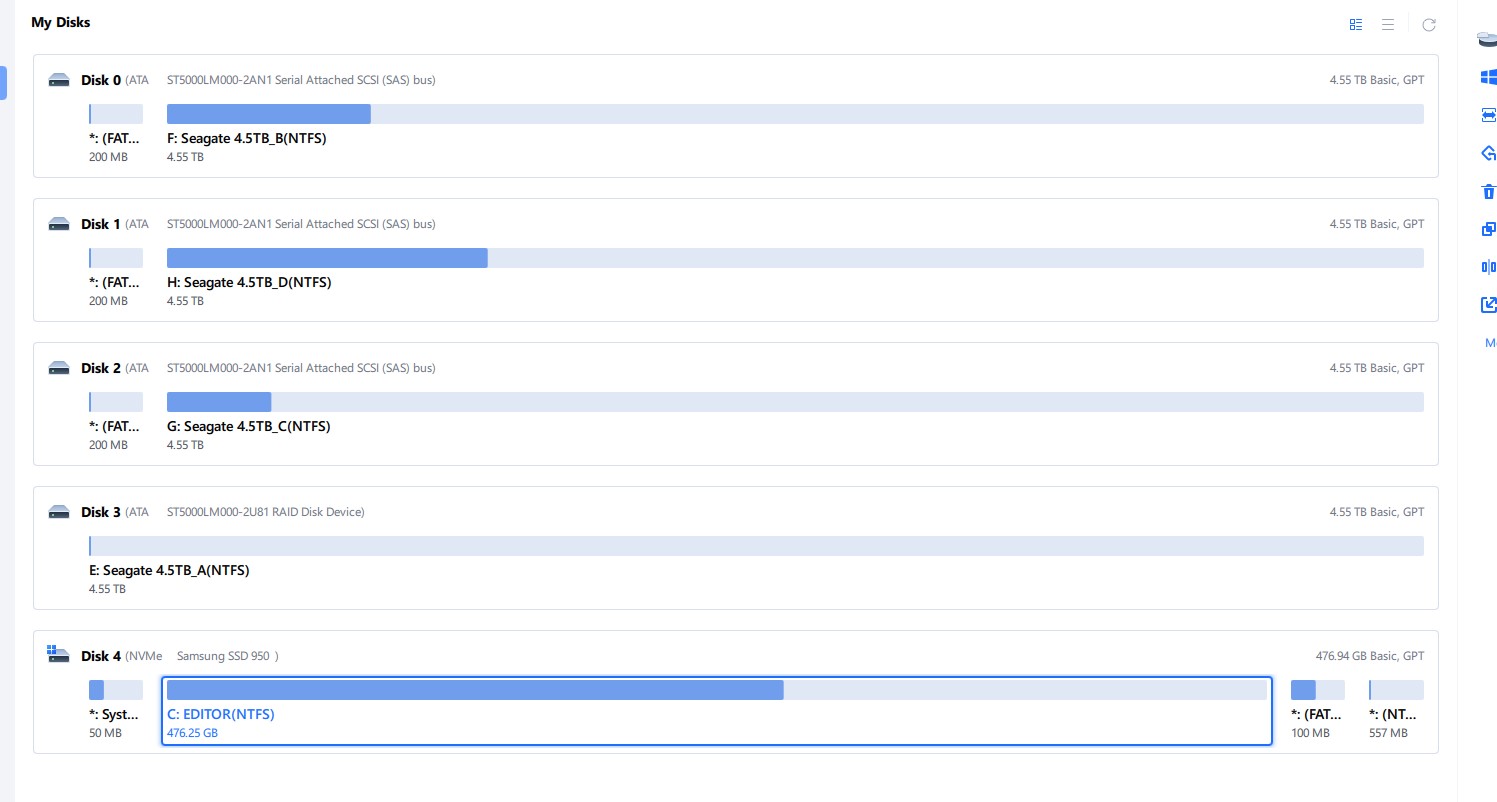Select the 50 MB System partition on Disk 4
Viewport: 1497px width, 802px height.
coord(116,690)
